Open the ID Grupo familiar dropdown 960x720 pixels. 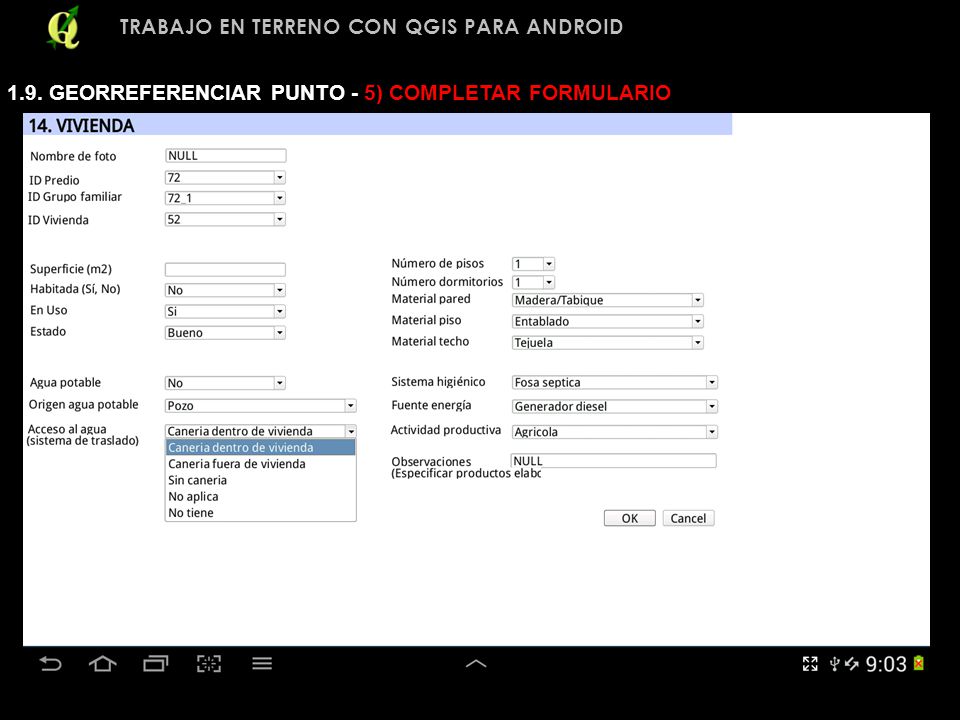click(x=225, y=198)
